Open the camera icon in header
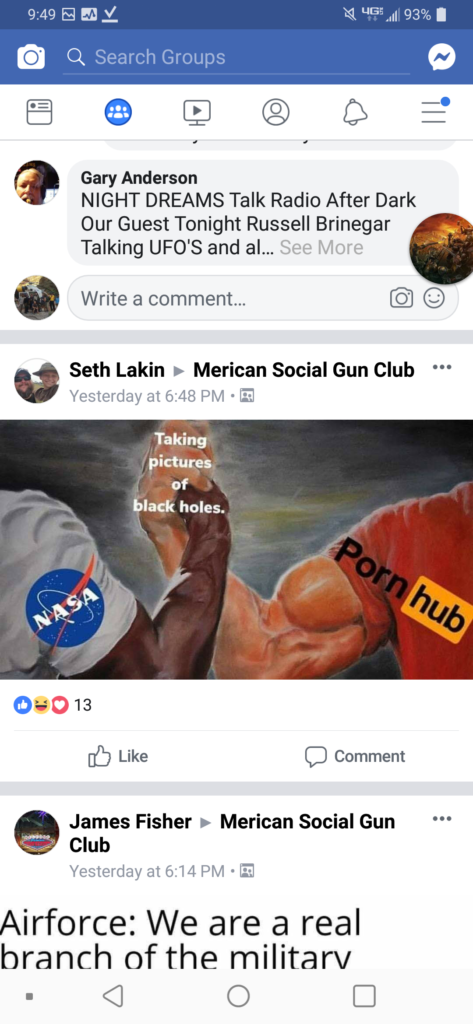This screenshot has width=473, height=1024. tap(31, 57)
